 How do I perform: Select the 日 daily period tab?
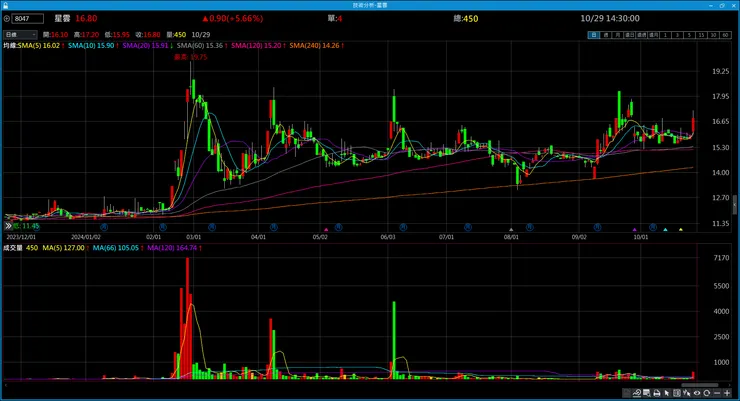594,35
